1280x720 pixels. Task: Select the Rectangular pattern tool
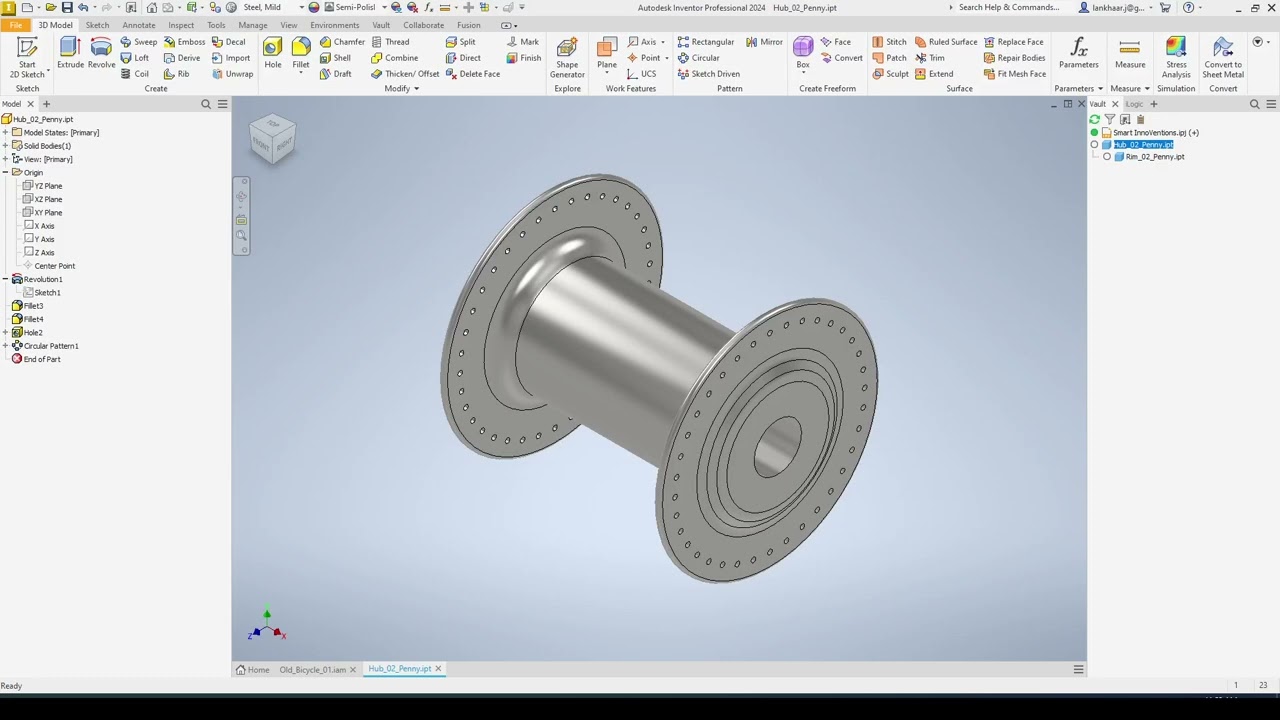click(x=705, y=42)
